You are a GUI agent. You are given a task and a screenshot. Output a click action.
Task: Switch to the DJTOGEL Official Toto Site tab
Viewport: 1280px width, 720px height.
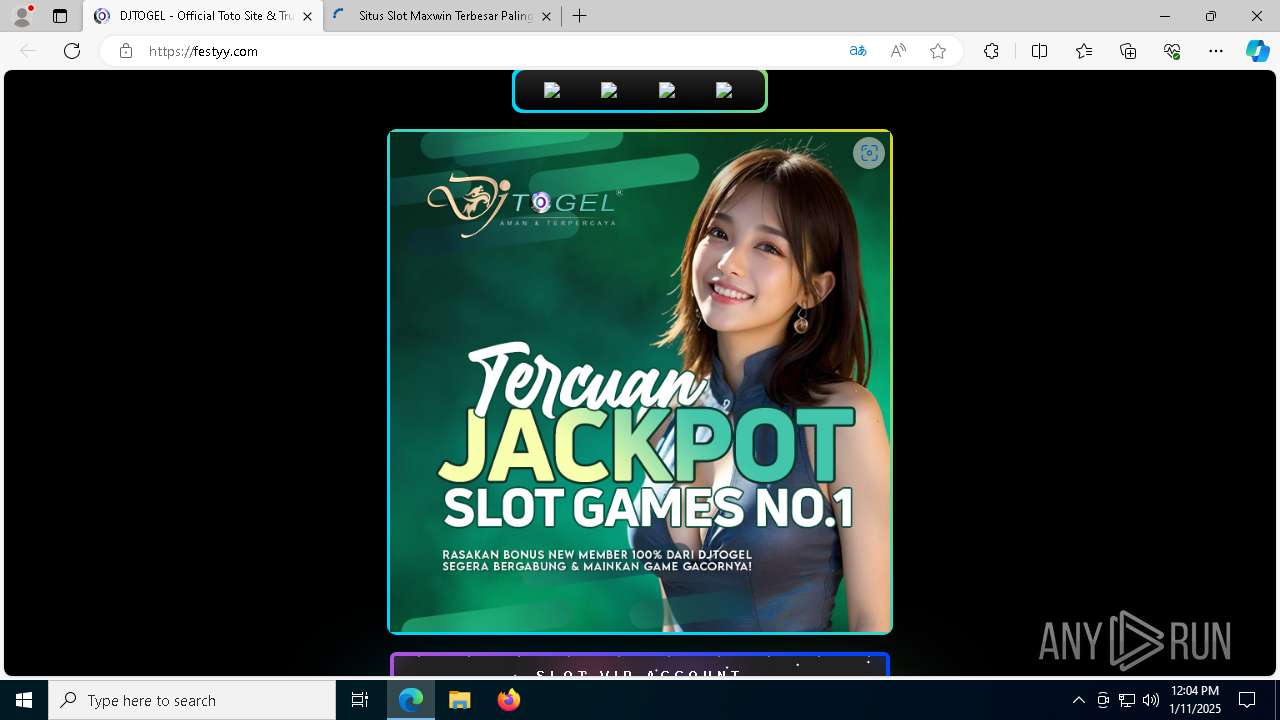point(204,16)
